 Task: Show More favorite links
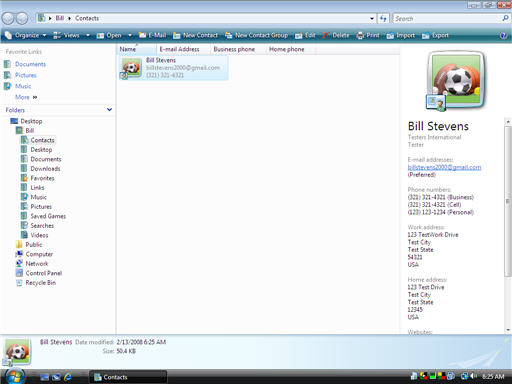tap(26, 97)
